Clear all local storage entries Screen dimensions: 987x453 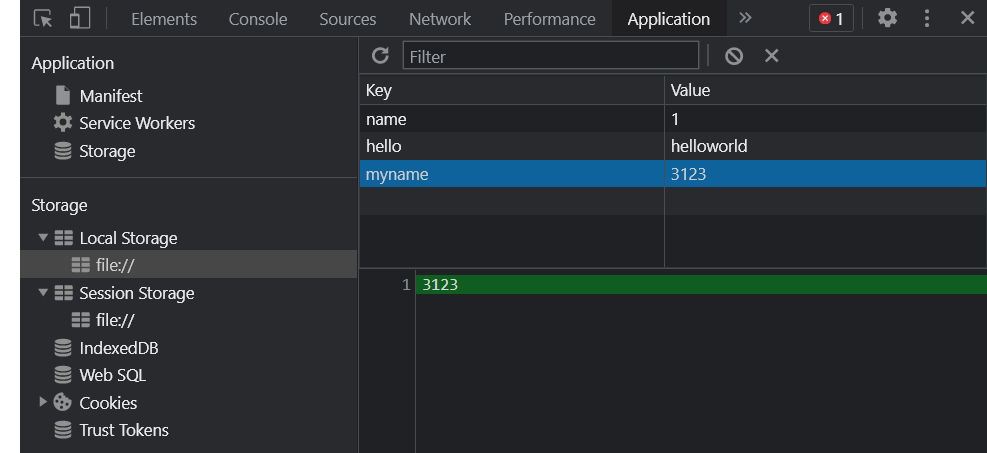[734, 56]
